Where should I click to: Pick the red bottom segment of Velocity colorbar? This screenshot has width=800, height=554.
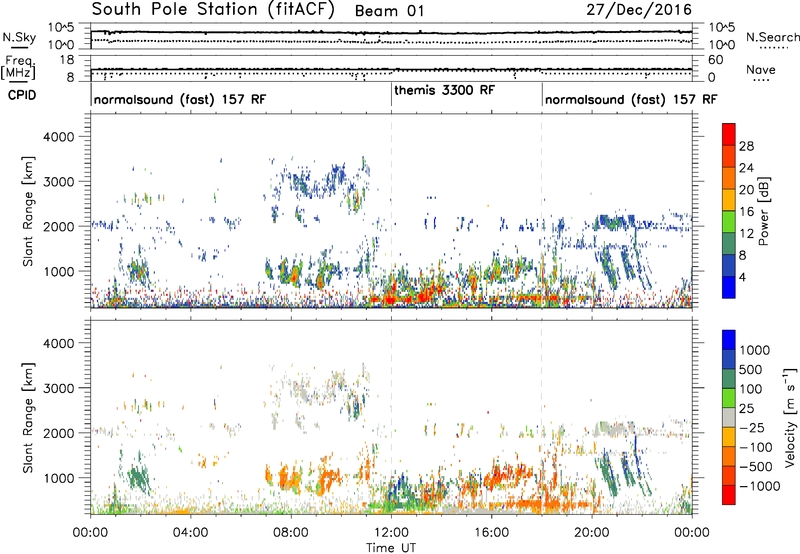(729, 495)
